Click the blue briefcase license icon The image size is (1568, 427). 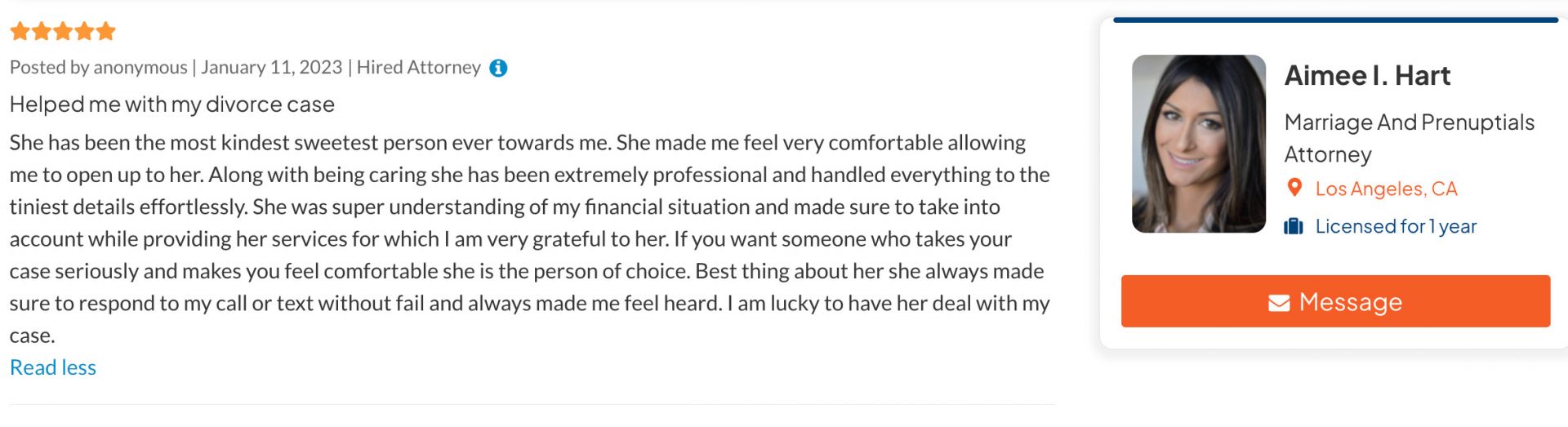(x=1294, y=226)
